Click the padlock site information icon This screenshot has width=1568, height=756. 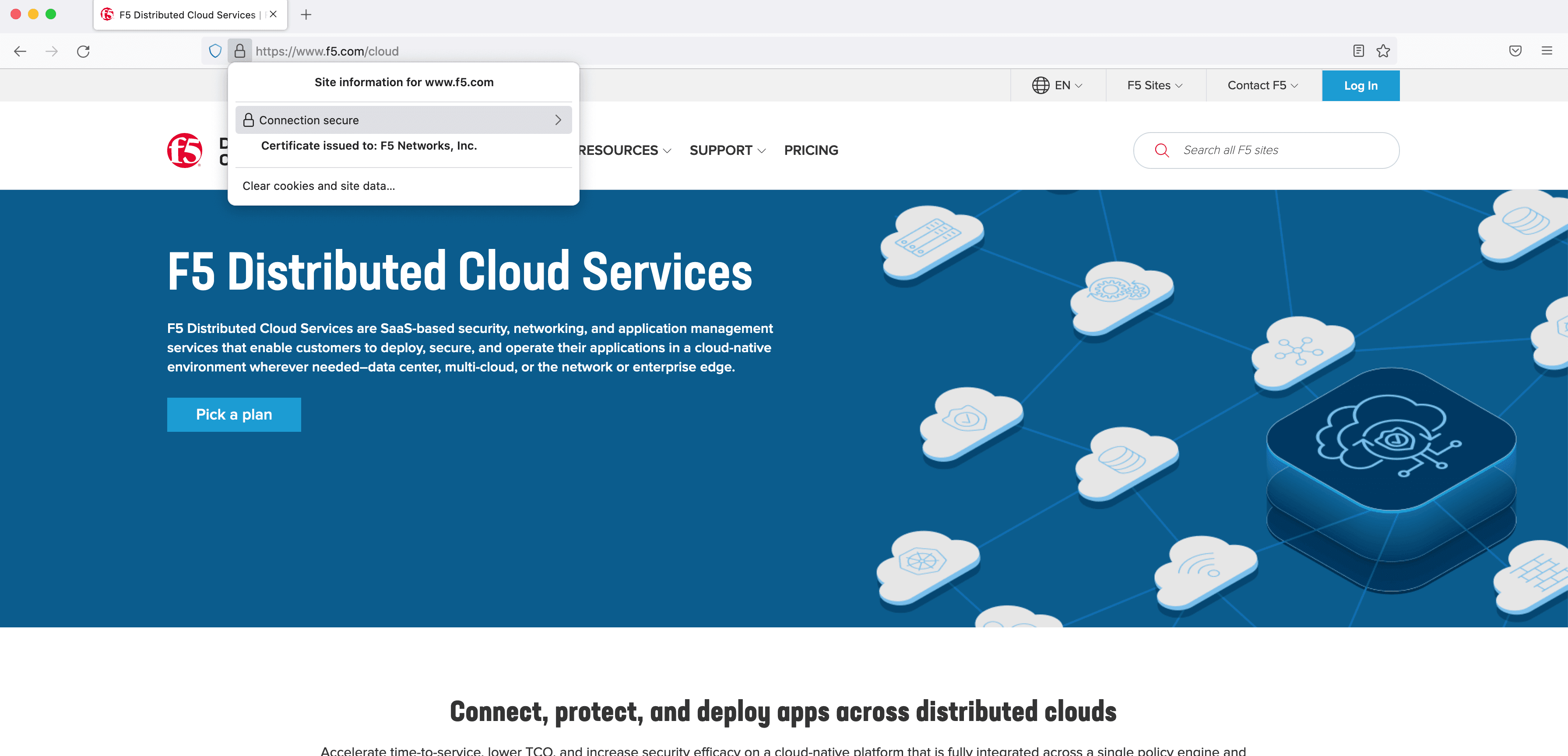coord(240,51)
